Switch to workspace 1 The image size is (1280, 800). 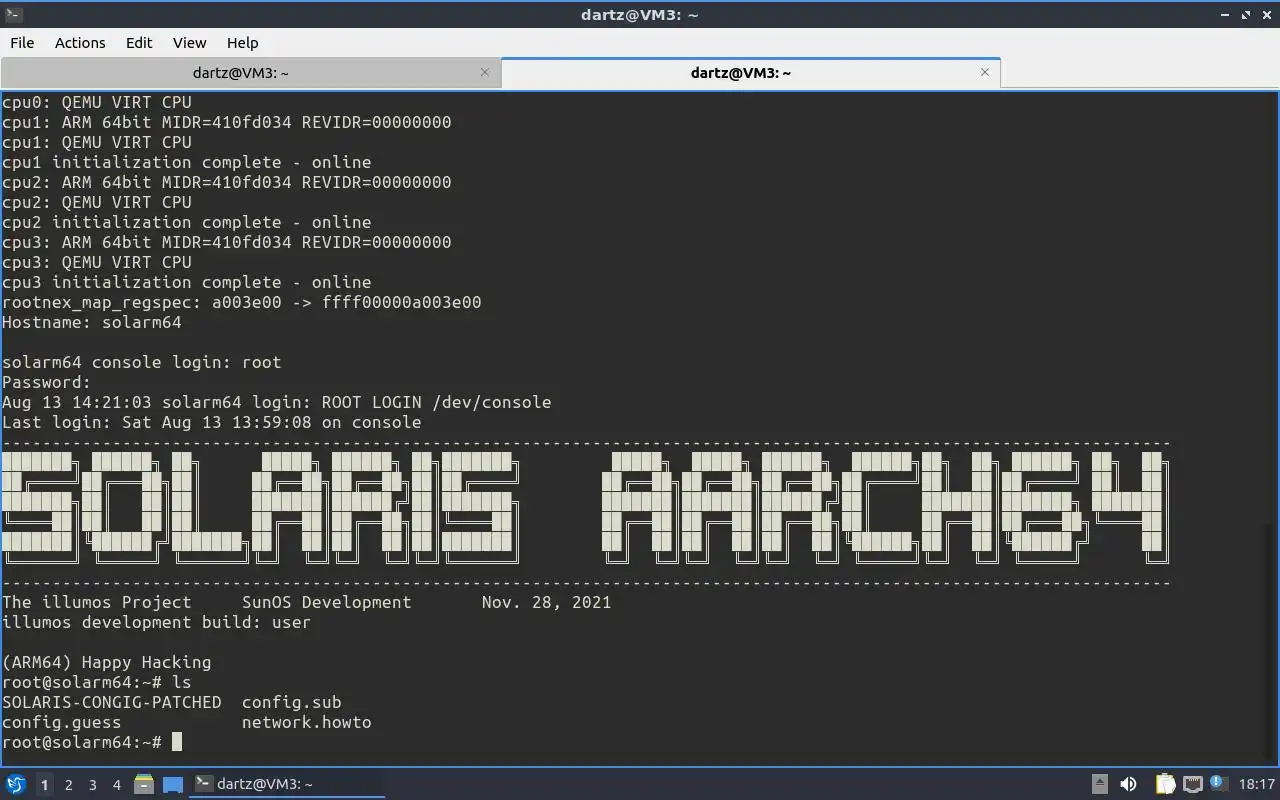tap(44, 785)
